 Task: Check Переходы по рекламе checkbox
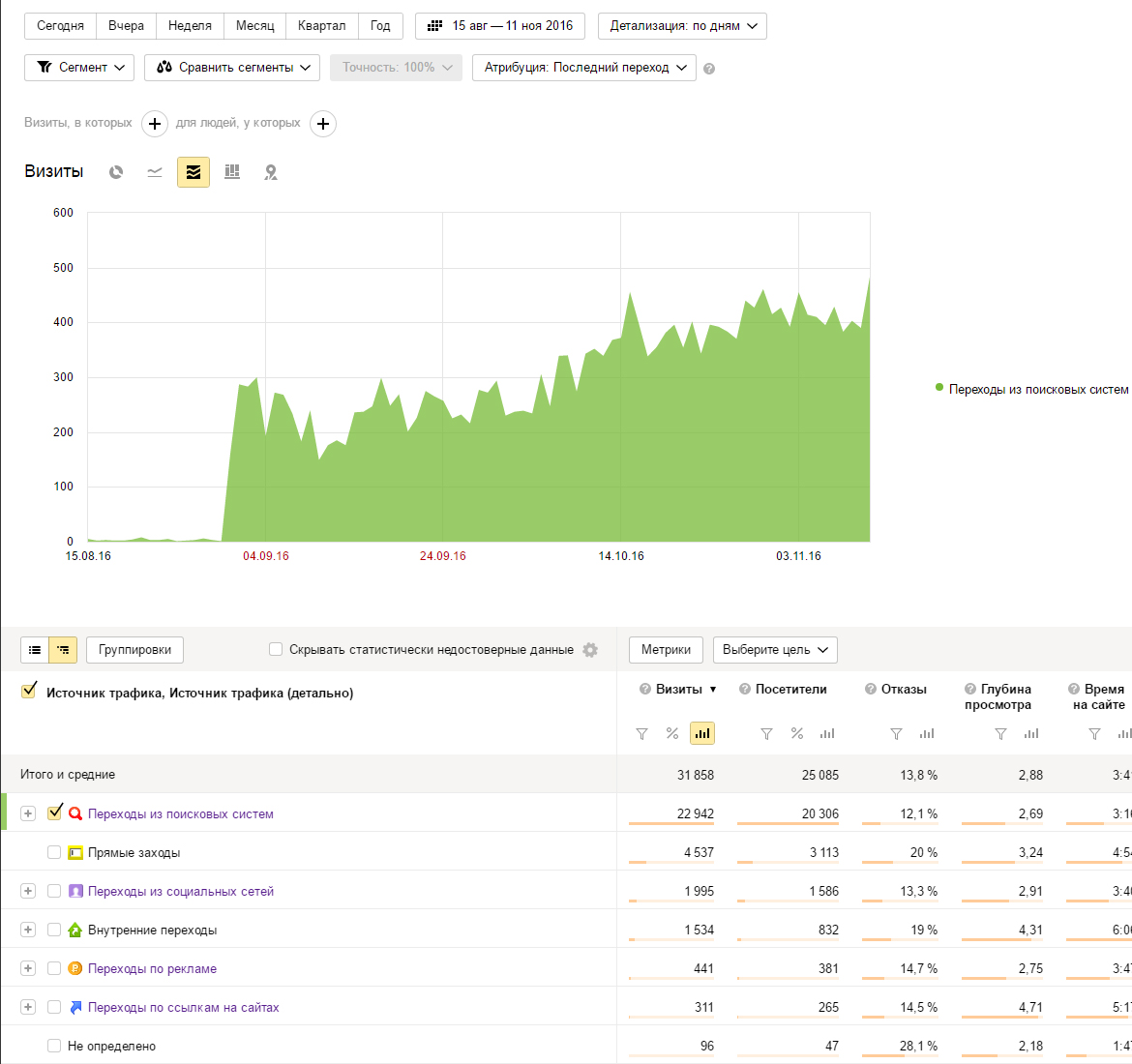54,968
